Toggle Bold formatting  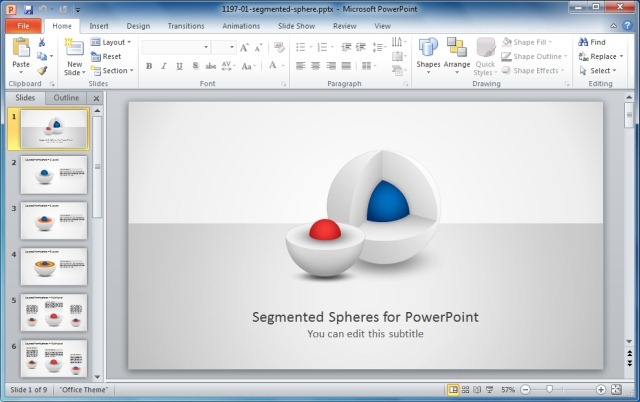[x=149, y=66]
